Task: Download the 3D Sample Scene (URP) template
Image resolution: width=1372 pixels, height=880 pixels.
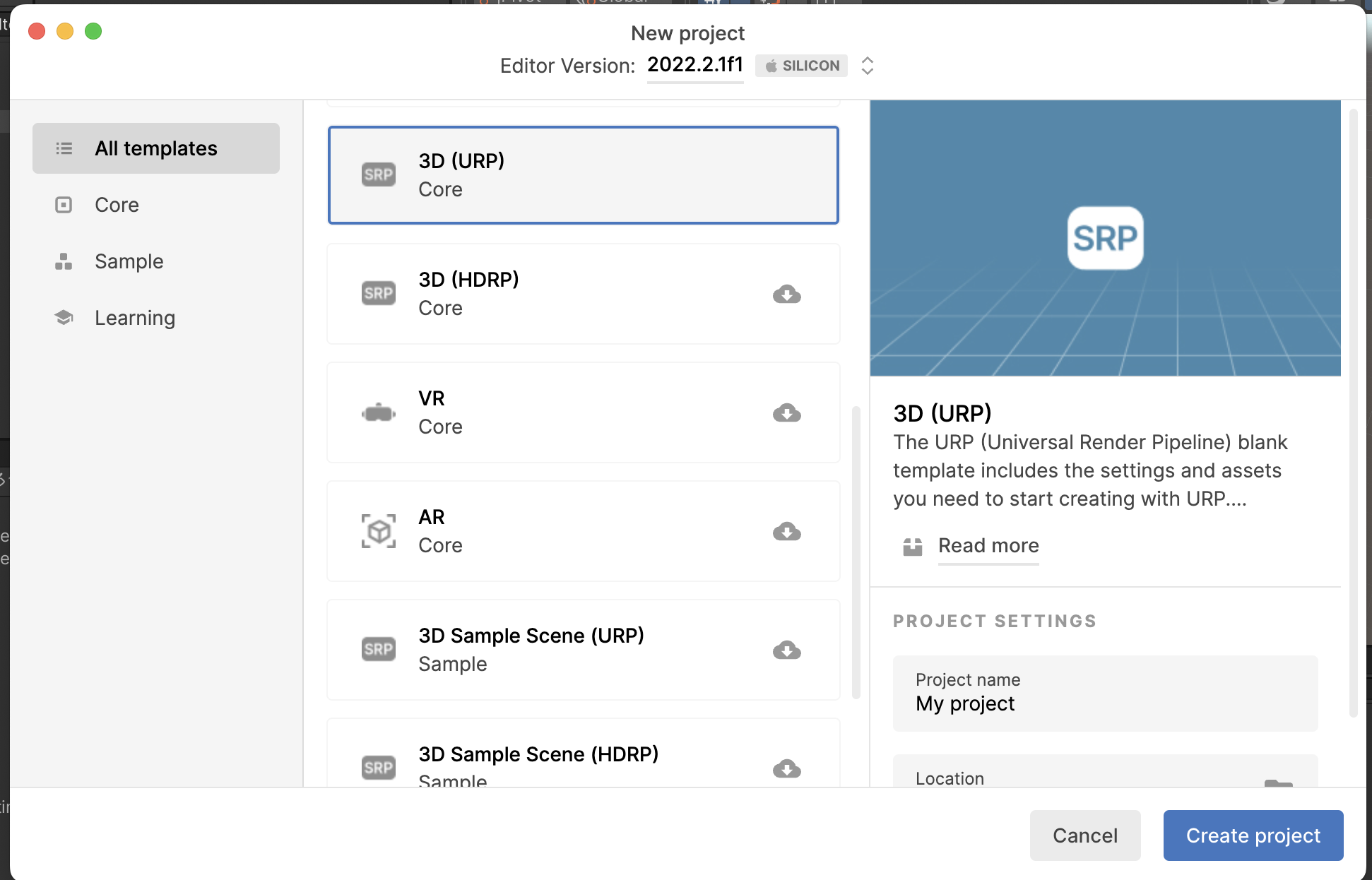Action: click(786, 650)
